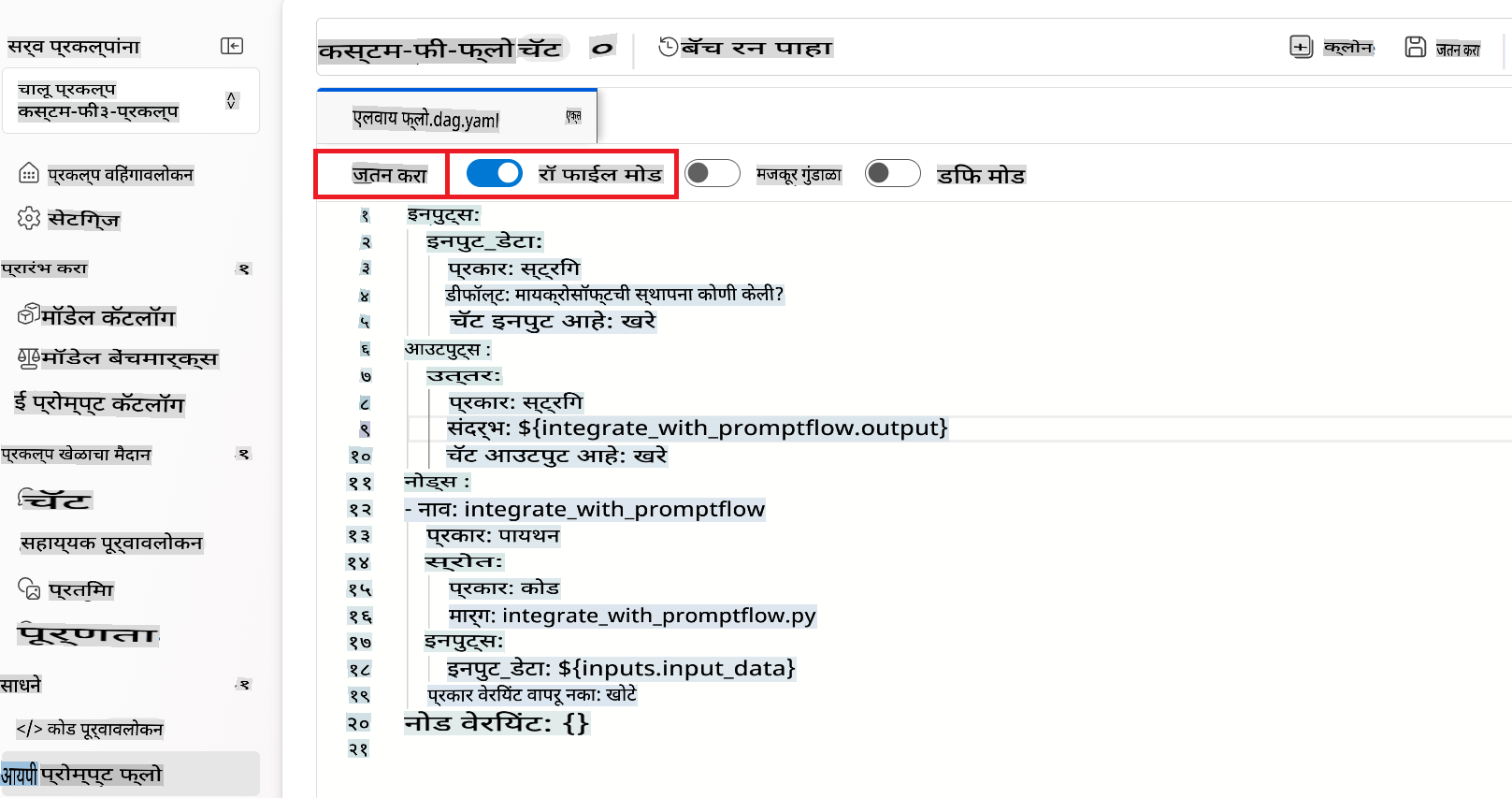Collapse the प्रकल्प खेळाचा मैदान section
Image resolution: width=1512 pixels, height=798 pixels.
click(244, 454)
